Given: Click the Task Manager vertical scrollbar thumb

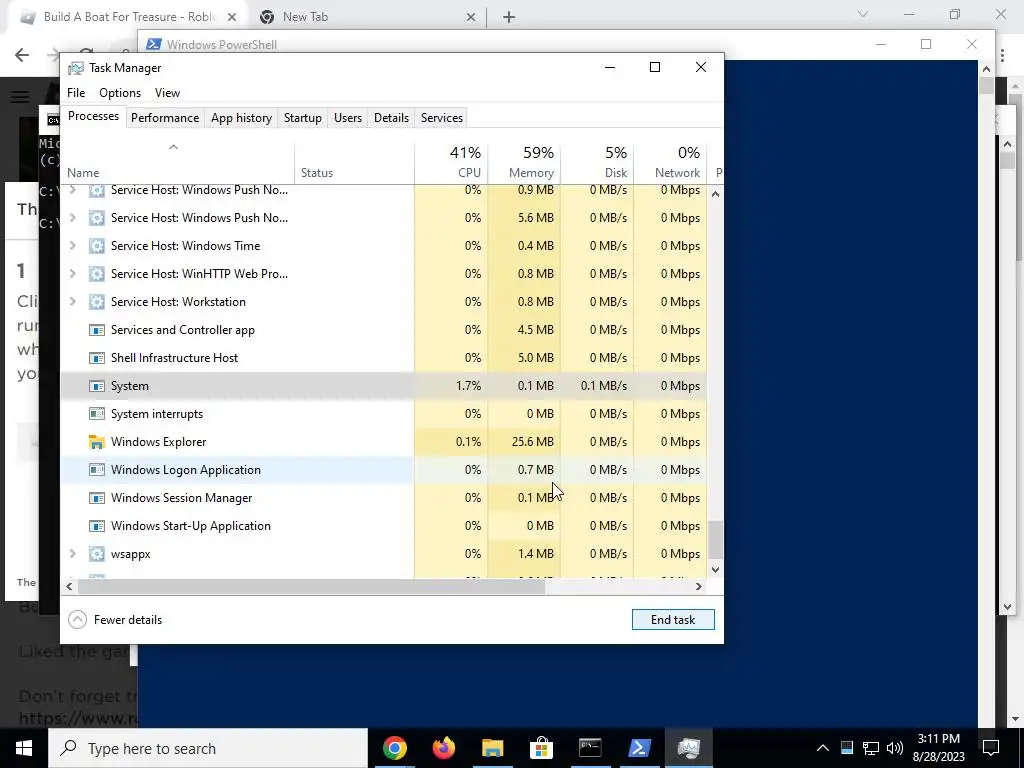Looking at the screenshot, I should pyautogui.click(x=716, y=539).
